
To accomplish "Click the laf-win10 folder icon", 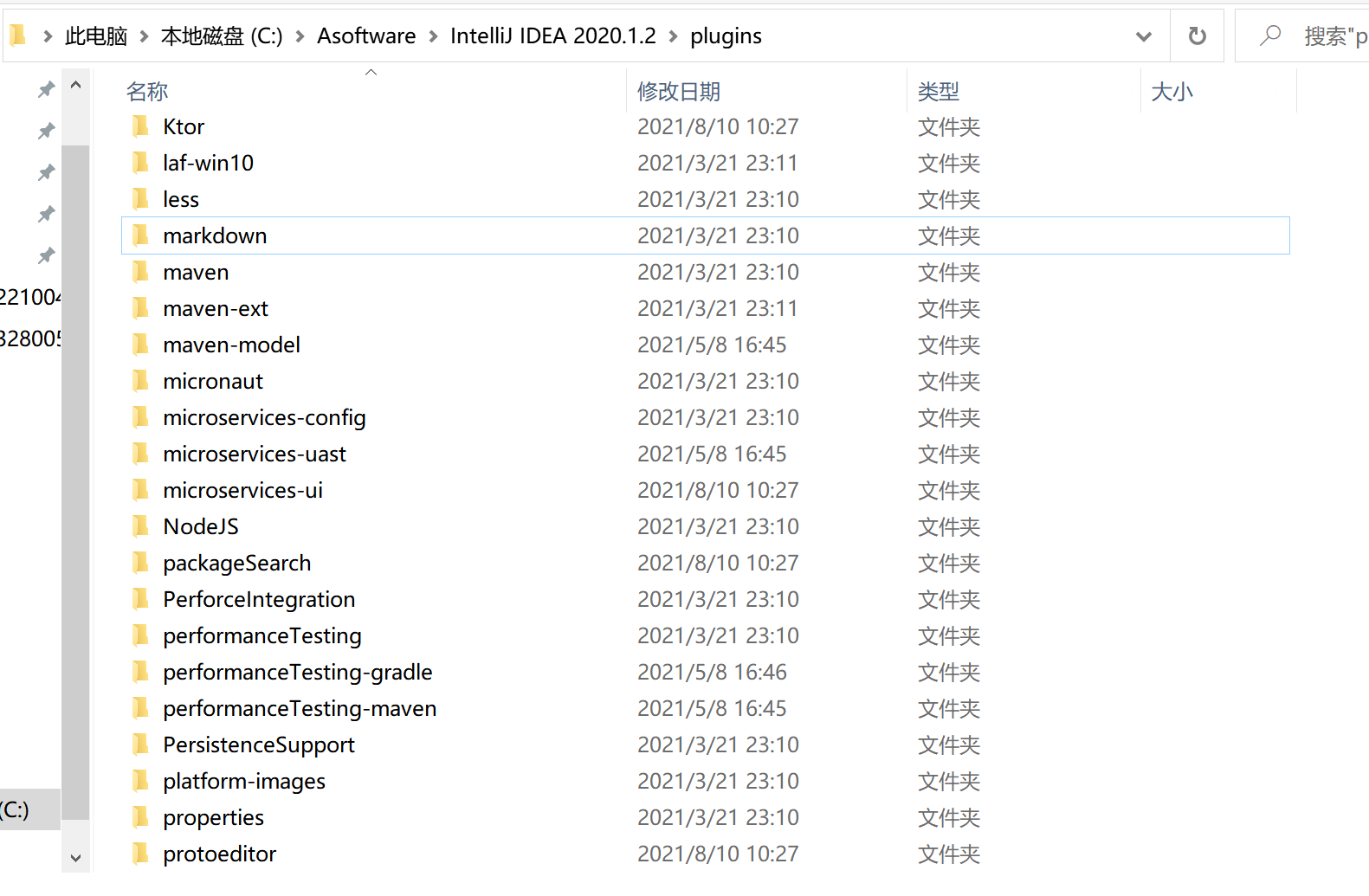I will pos(140,163).
